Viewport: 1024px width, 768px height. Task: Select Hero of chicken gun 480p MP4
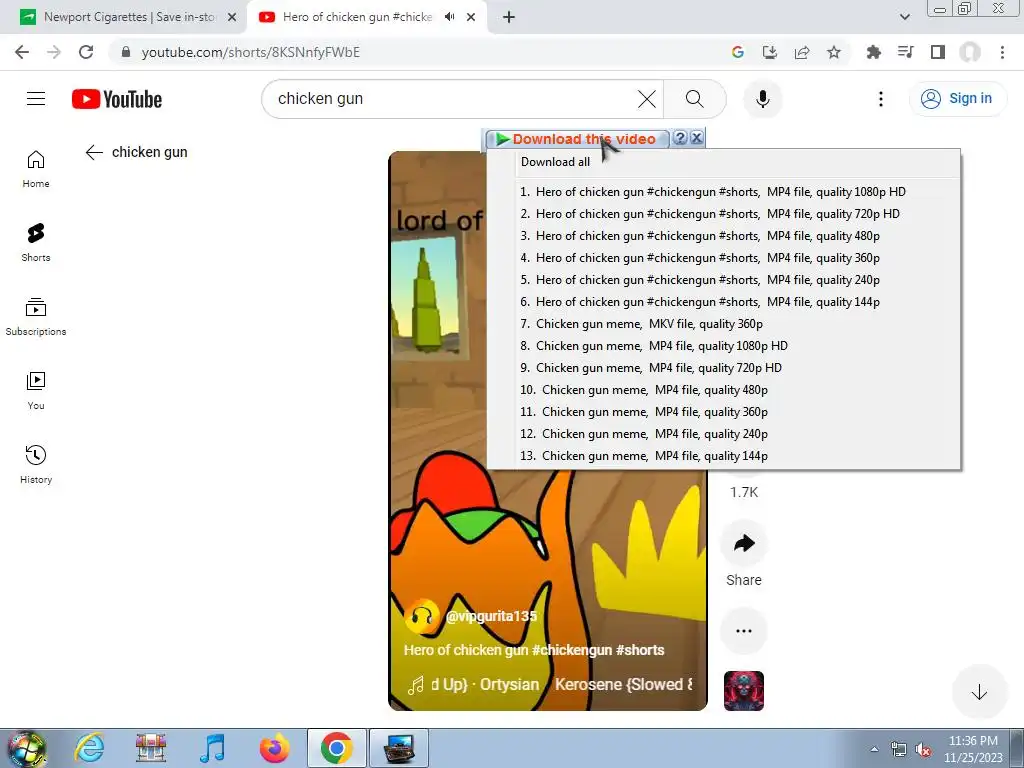724,236
